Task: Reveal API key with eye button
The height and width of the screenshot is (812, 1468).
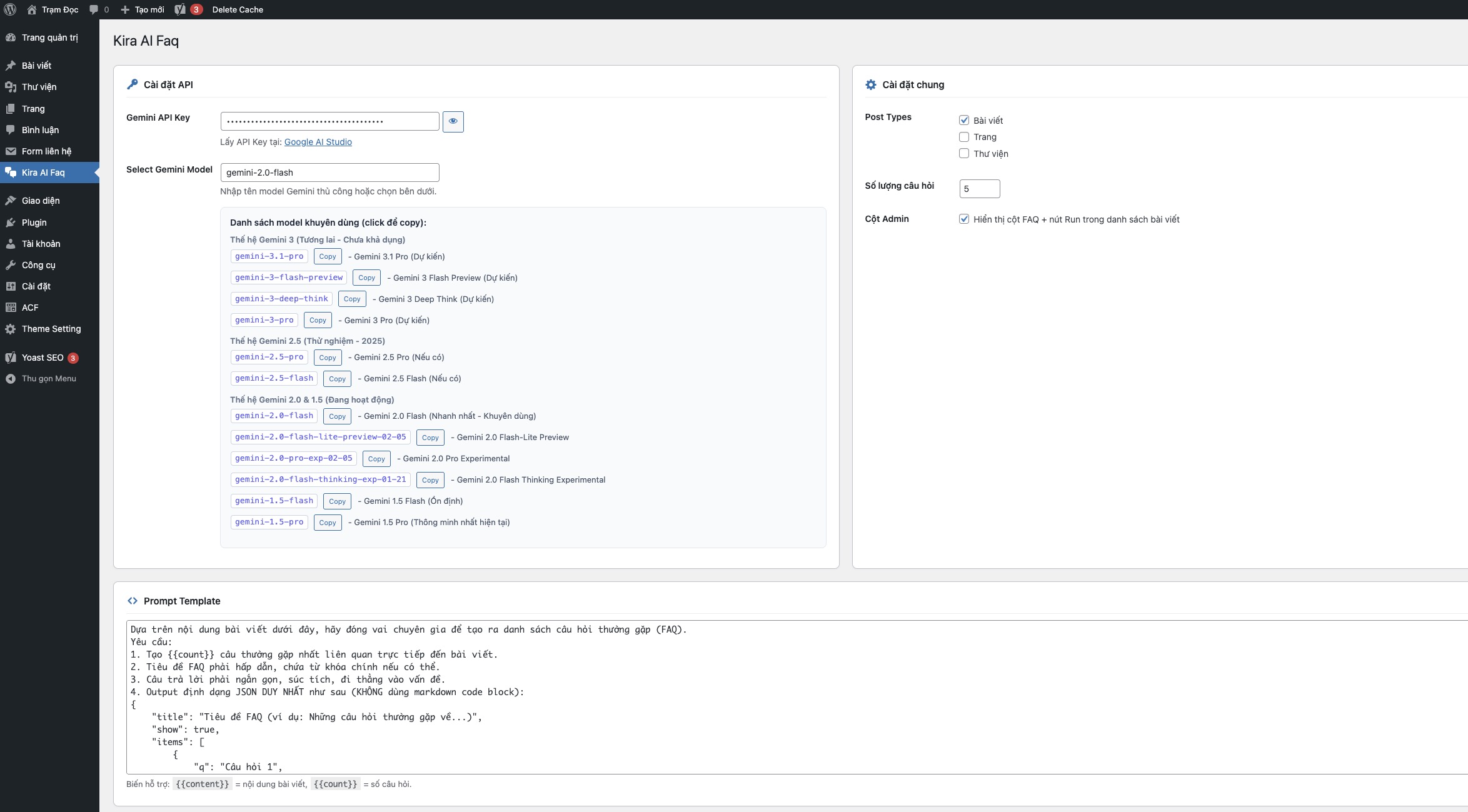Action: click(453, 121)
